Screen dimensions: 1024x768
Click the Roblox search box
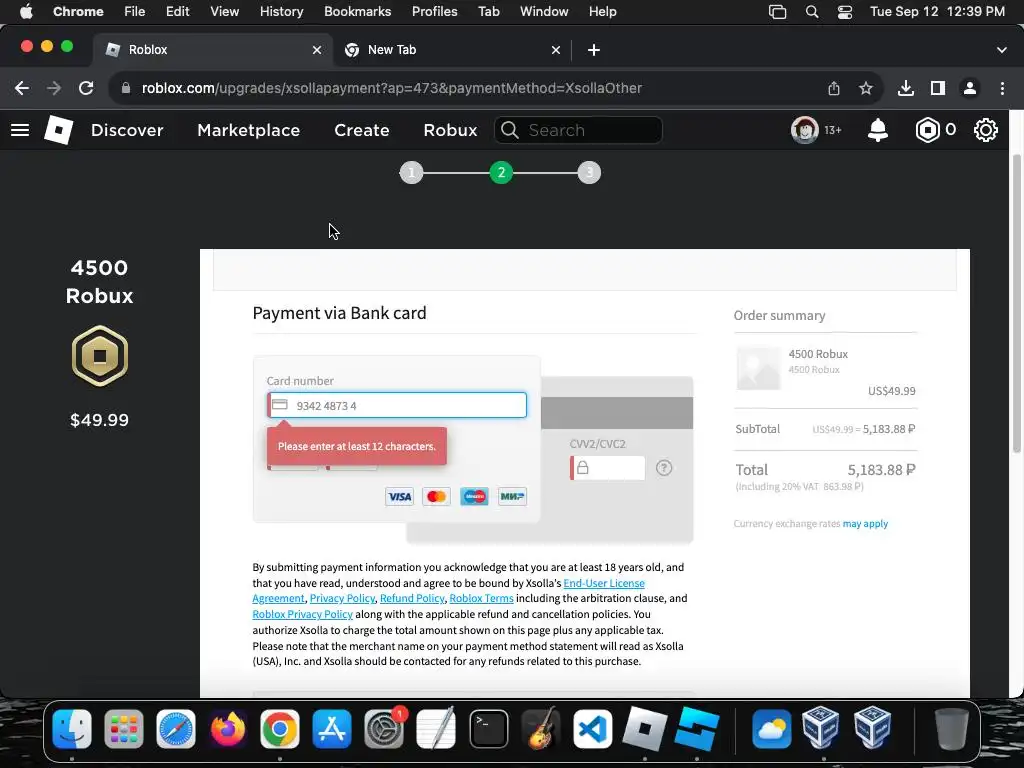(x=579, y=130)
